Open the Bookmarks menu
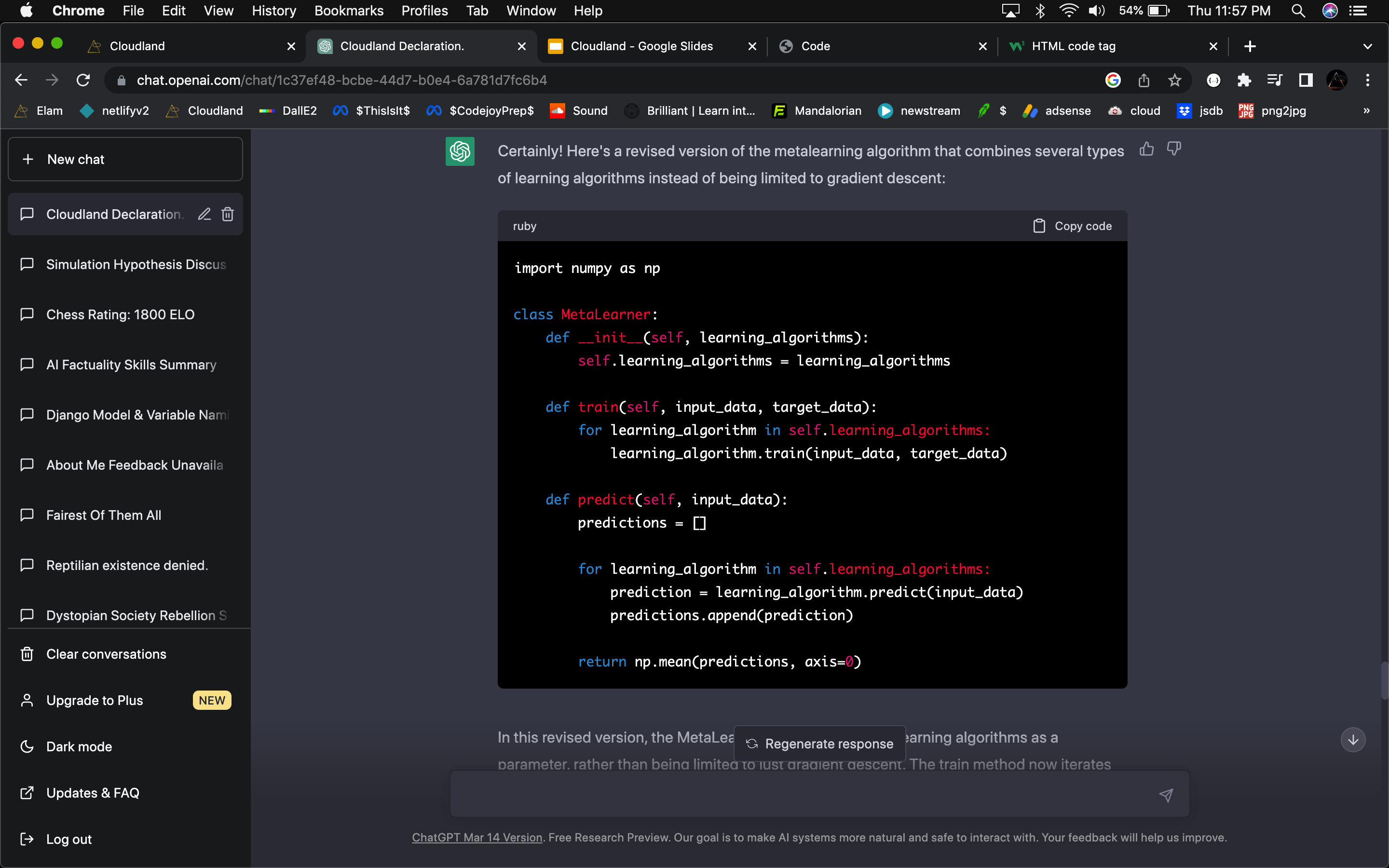 [x=348, y=11]
